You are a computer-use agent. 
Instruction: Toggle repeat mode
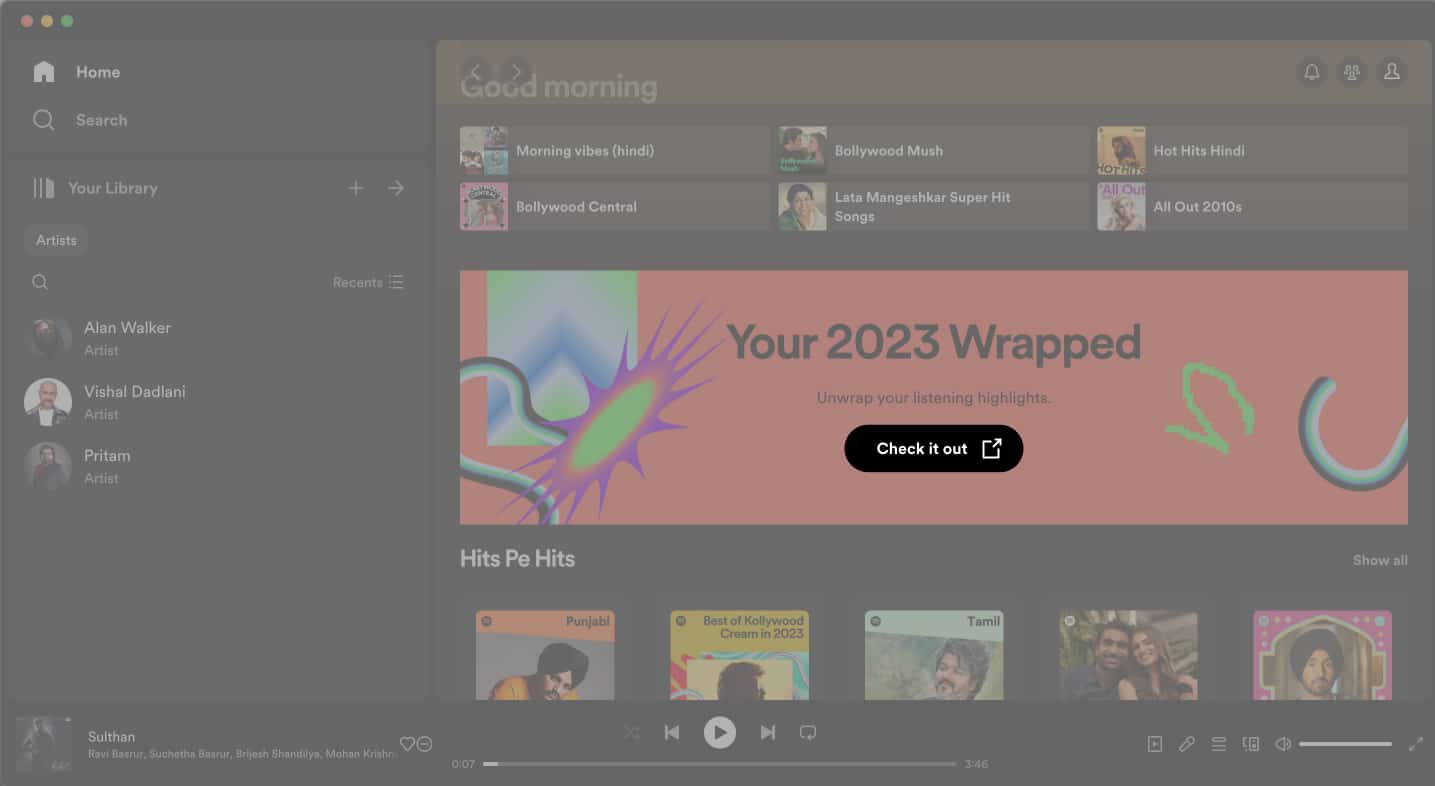coord(808,733)
